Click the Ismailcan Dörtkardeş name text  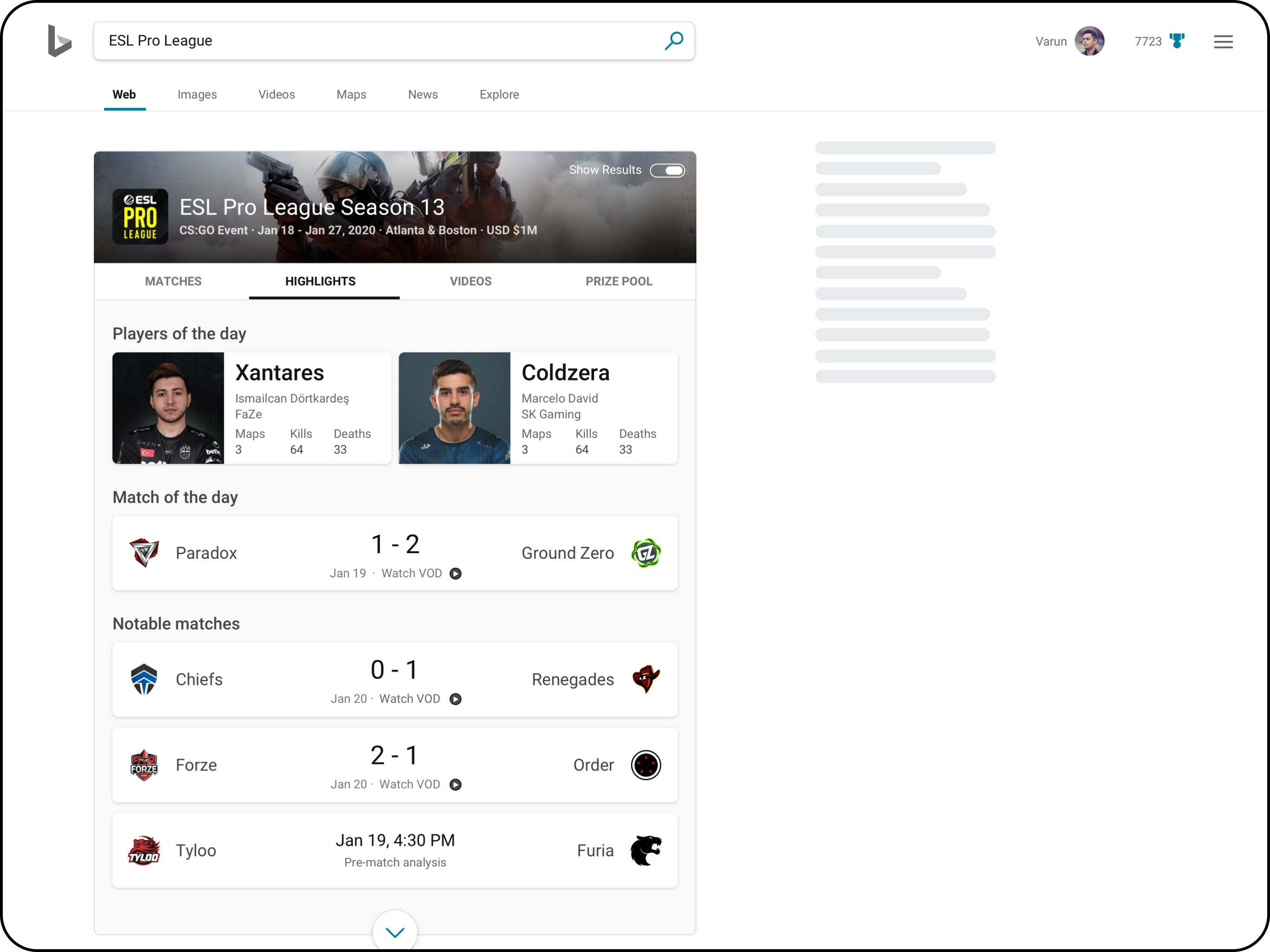click(x=291, y=398)
